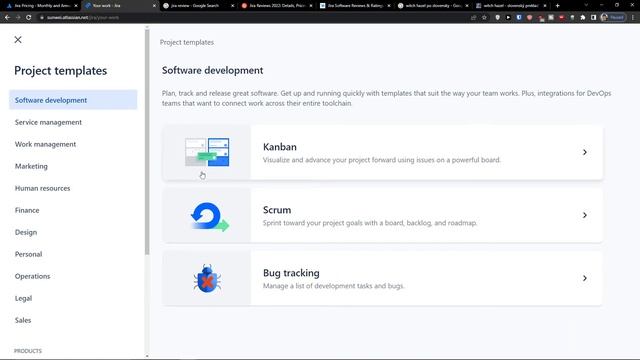Image resolution: width=640 pixels, height=360 pixels.
Task: Close the Jira Pricing tab
Action: click(x=76, y=6)
